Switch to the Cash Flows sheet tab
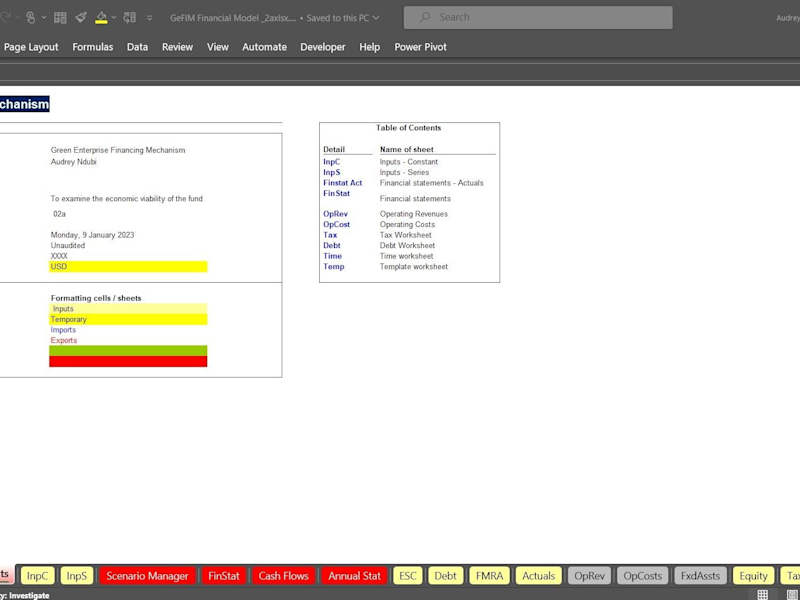 click(283, 576)
